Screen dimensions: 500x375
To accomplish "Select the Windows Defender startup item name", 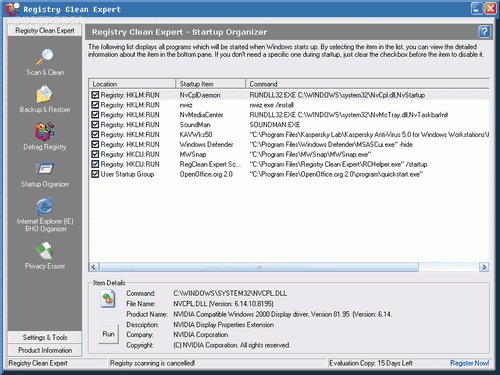I will pos(206,144).
